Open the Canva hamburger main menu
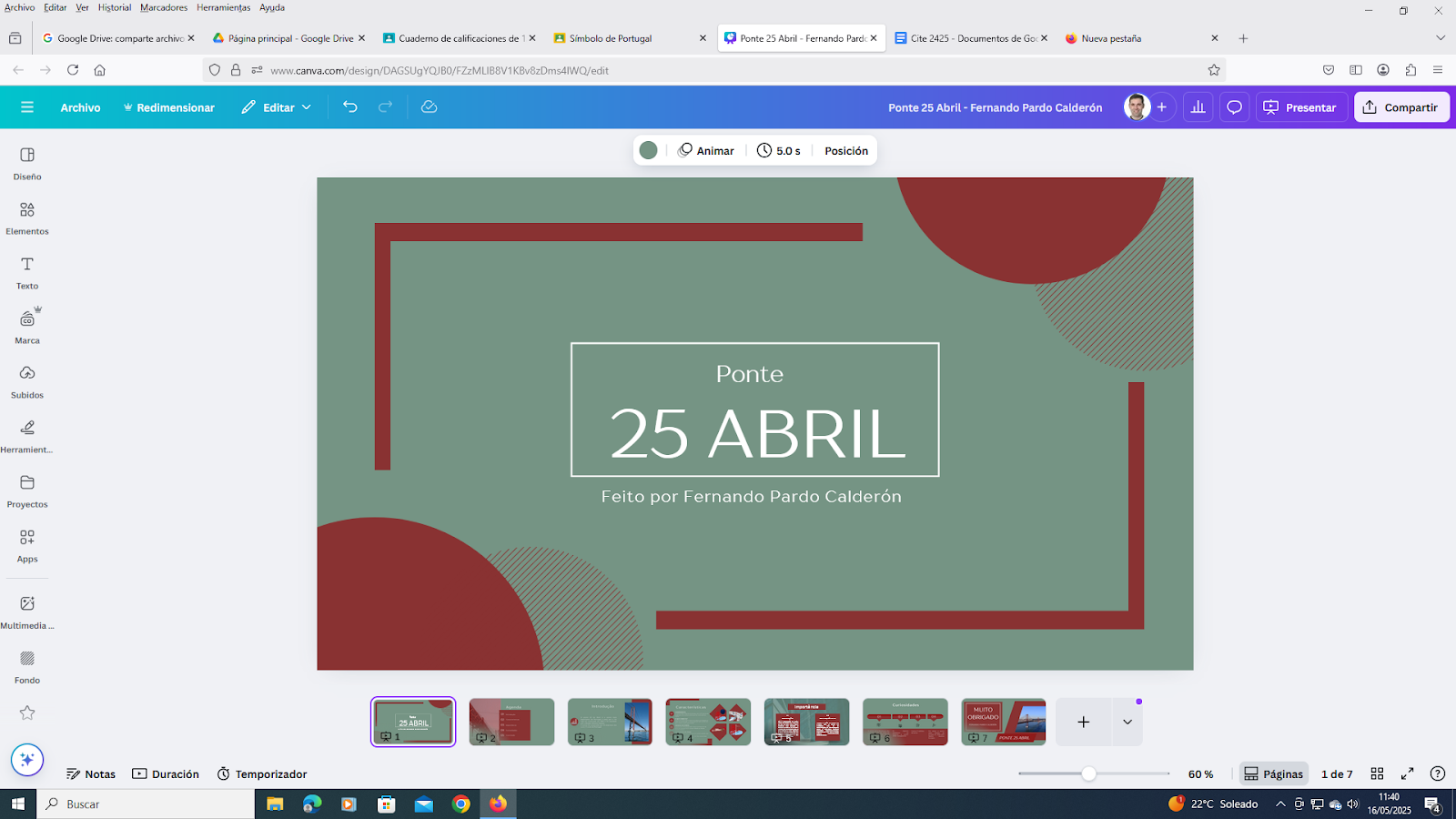Screen dimensions: 1456x819 (27, 107)
